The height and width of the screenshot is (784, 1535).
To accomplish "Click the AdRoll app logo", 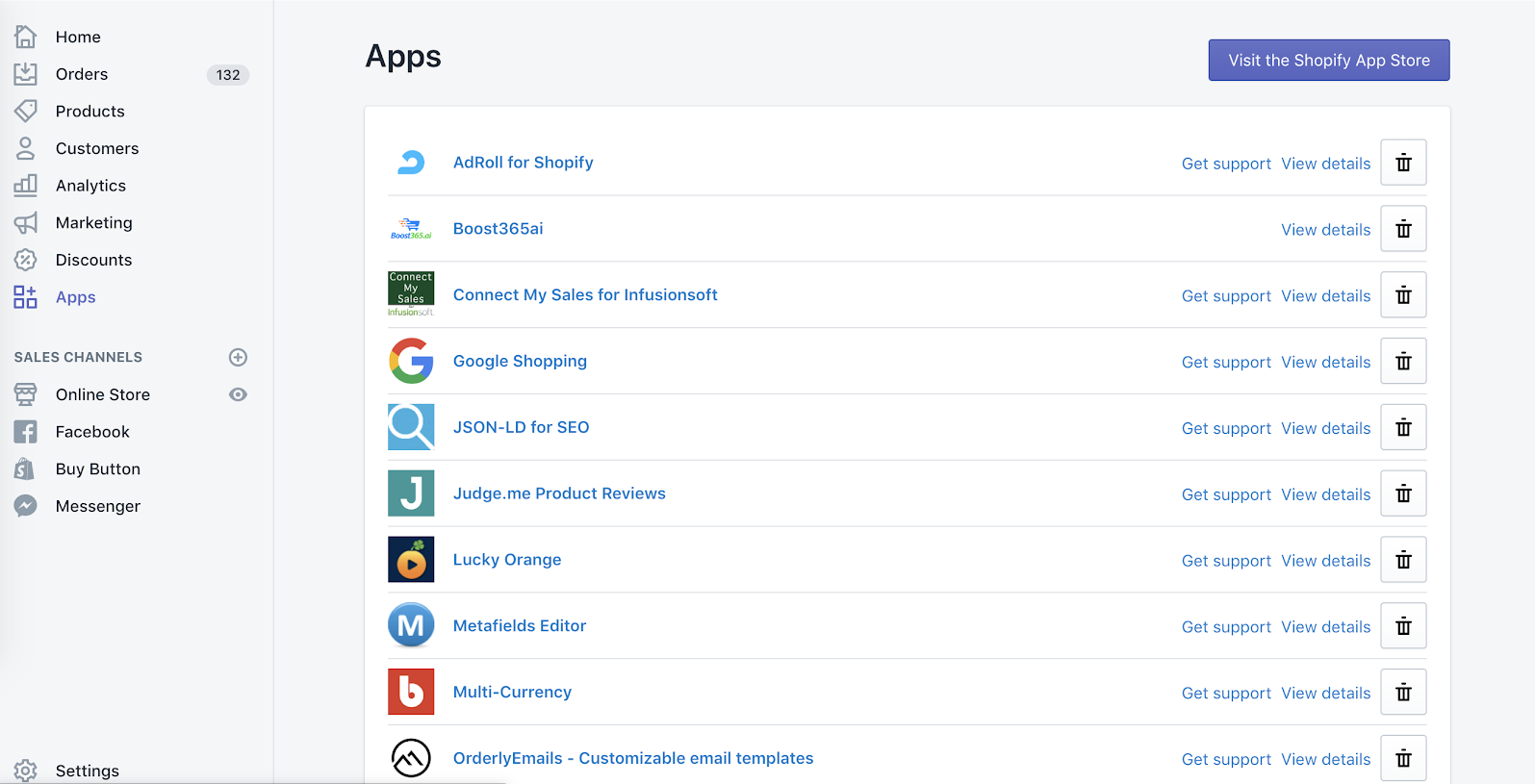I will click(411, 163).
